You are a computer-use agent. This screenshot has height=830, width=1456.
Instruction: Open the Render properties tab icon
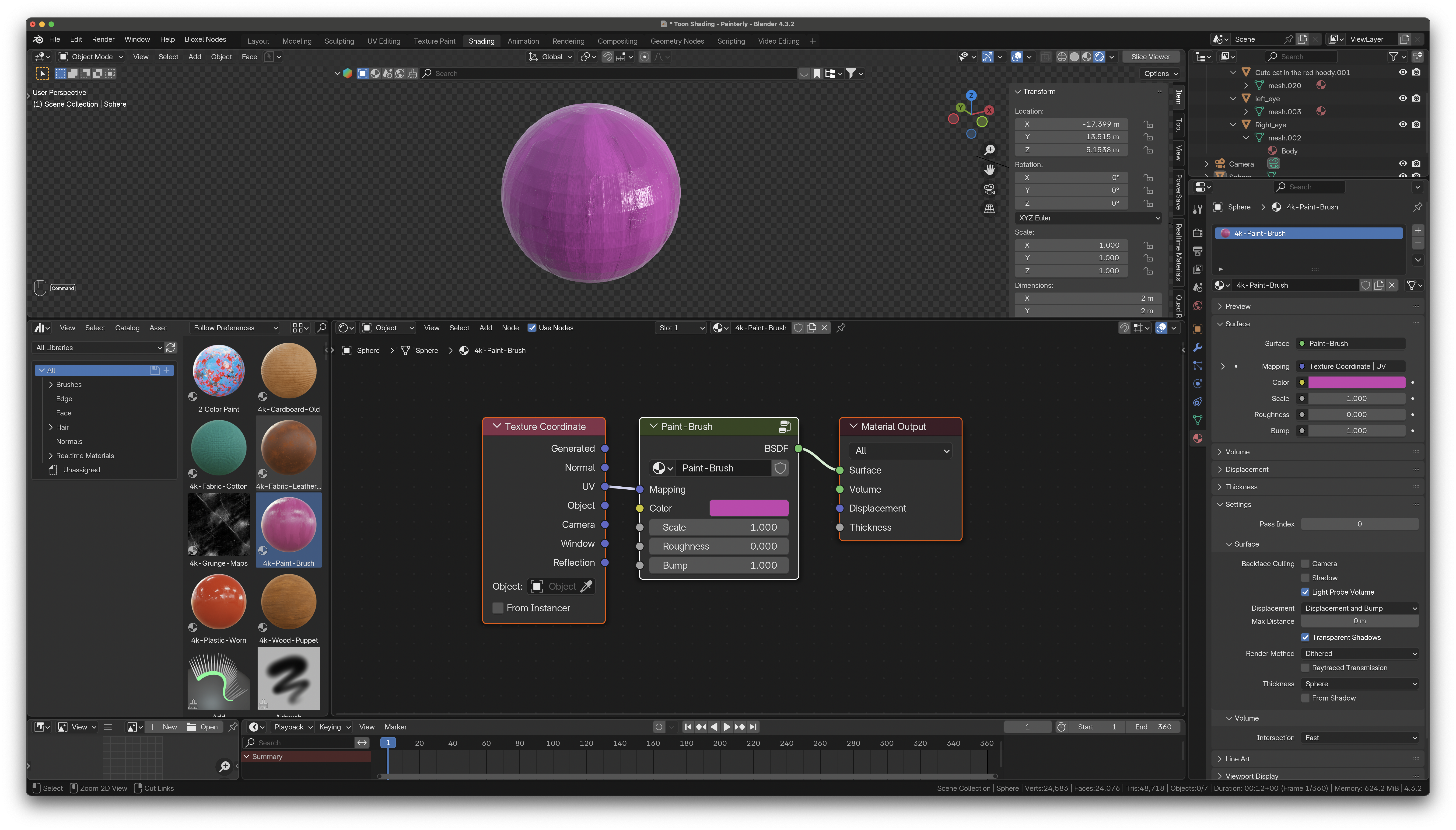(x=1198, y=233)
